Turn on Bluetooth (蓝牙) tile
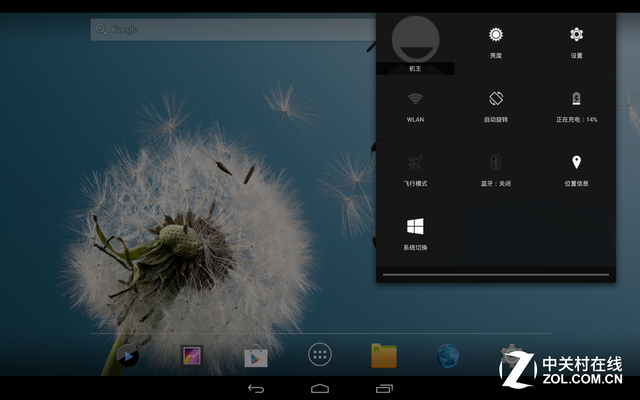Viewport: 640px width, 400px height. (x=496, y=168)
